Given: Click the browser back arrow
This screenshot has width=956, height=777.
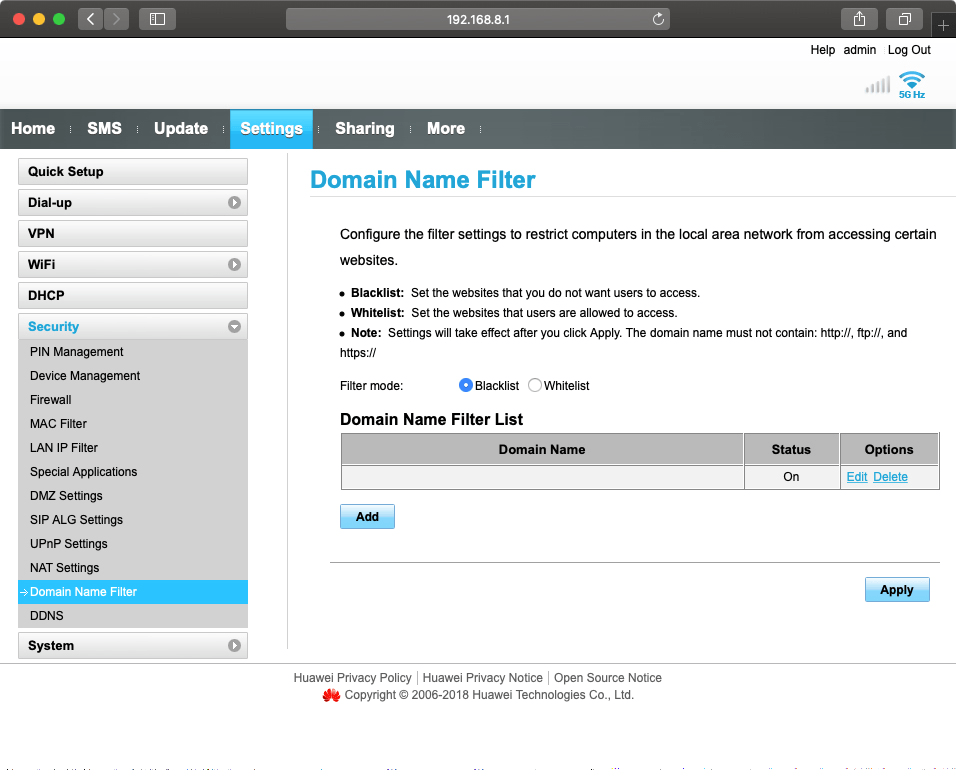Looking at the screenshot, I should 90,19.
